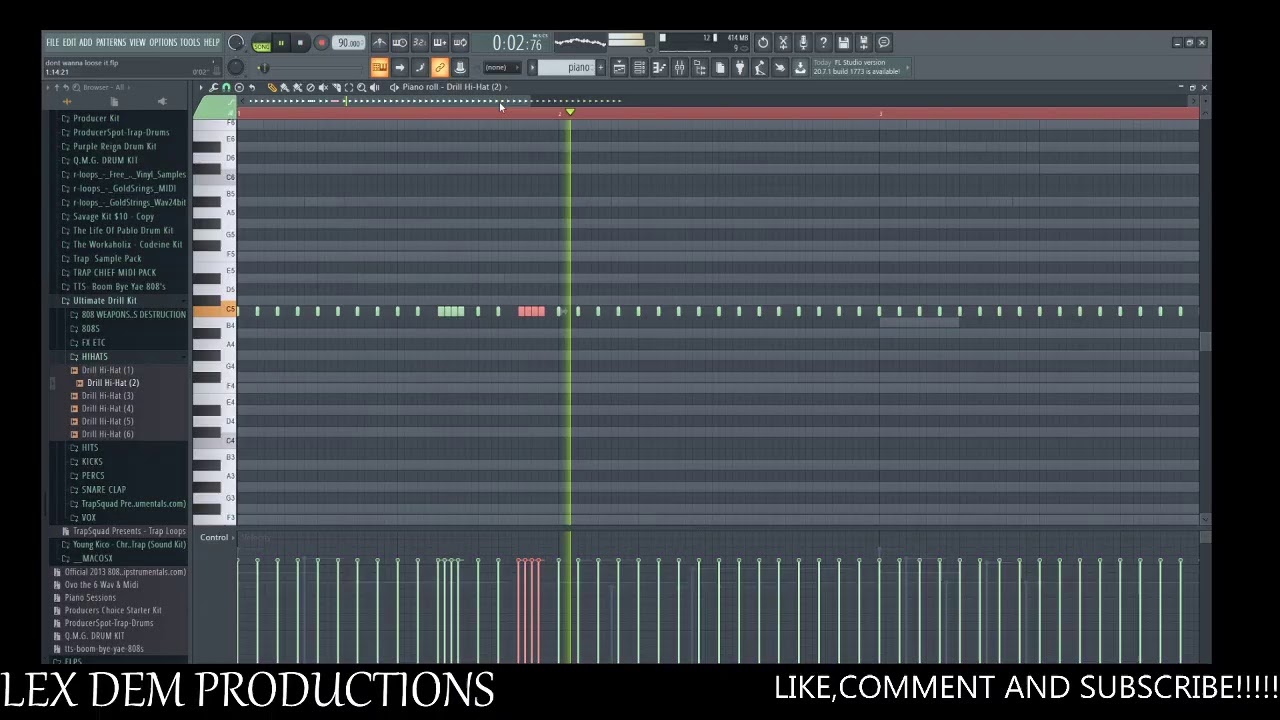
Task: Open piano roll tools wrench menu
Action: coord(214,87)
